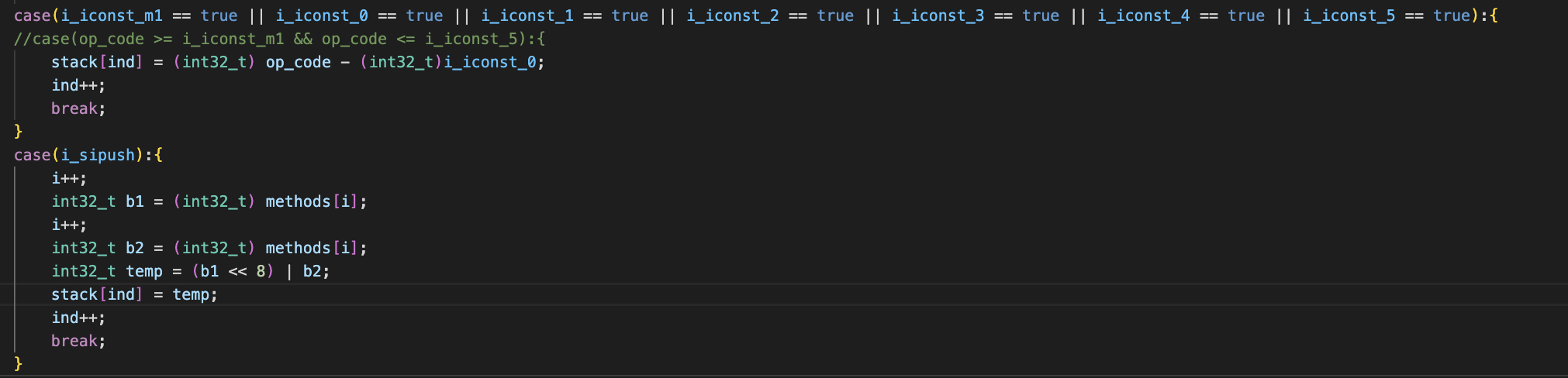Click methods in the b2 declaration line
This screenshot has height=378, width=1568.
coord(298,248)
